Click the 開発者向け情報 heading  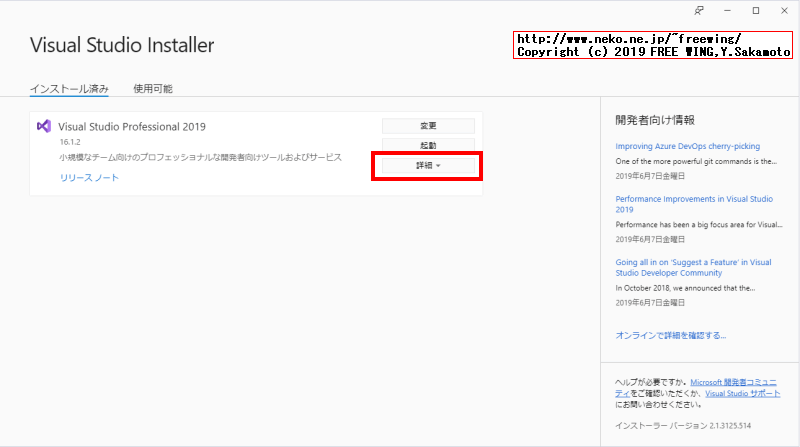coord(655,120)
